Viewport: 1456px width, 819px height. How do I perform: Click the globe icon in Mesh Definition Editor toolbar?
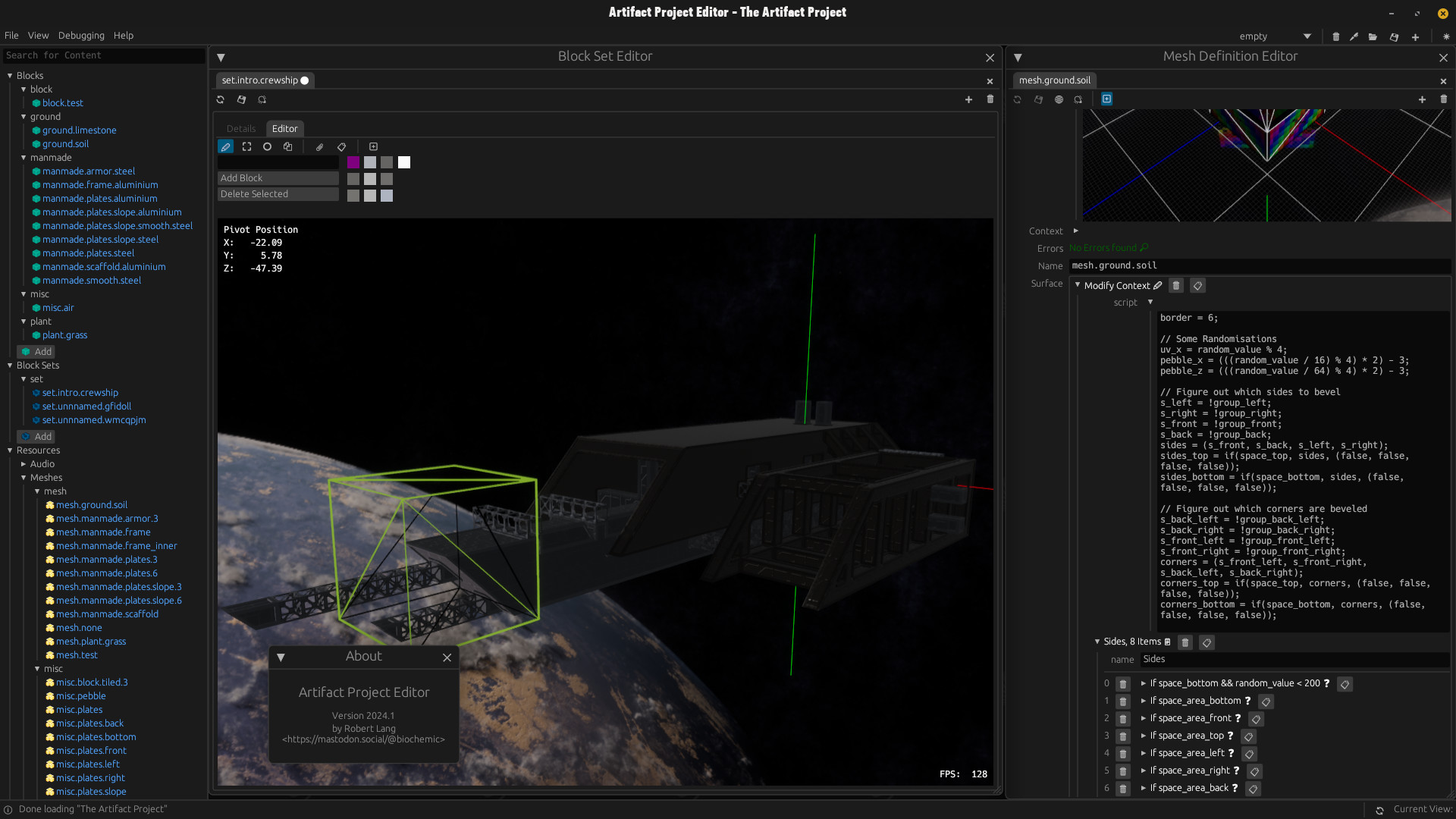pyautogui.click(x=1059, y=99)
